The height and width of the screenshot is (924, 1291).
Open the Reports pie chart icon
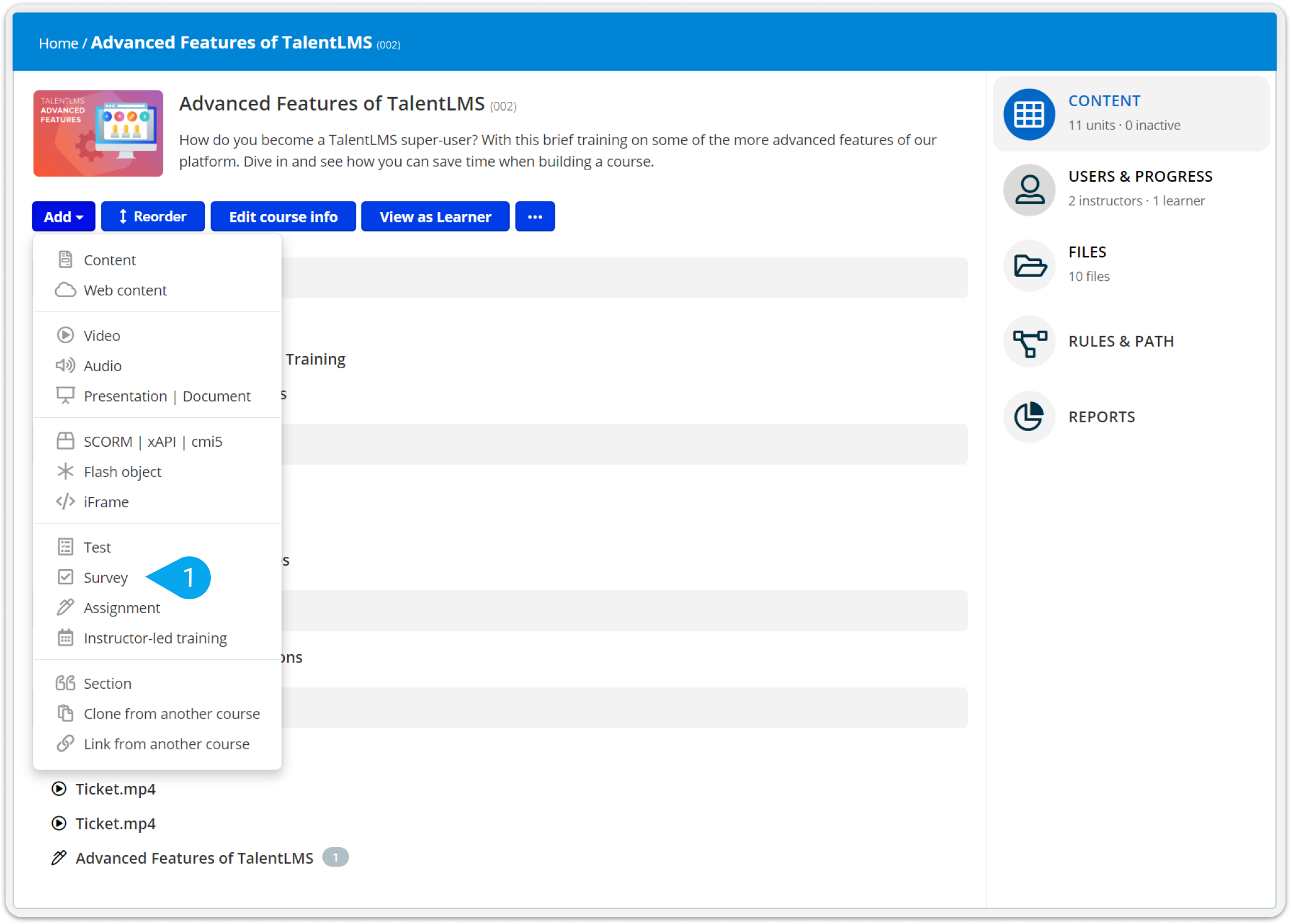coord(1029,417)
